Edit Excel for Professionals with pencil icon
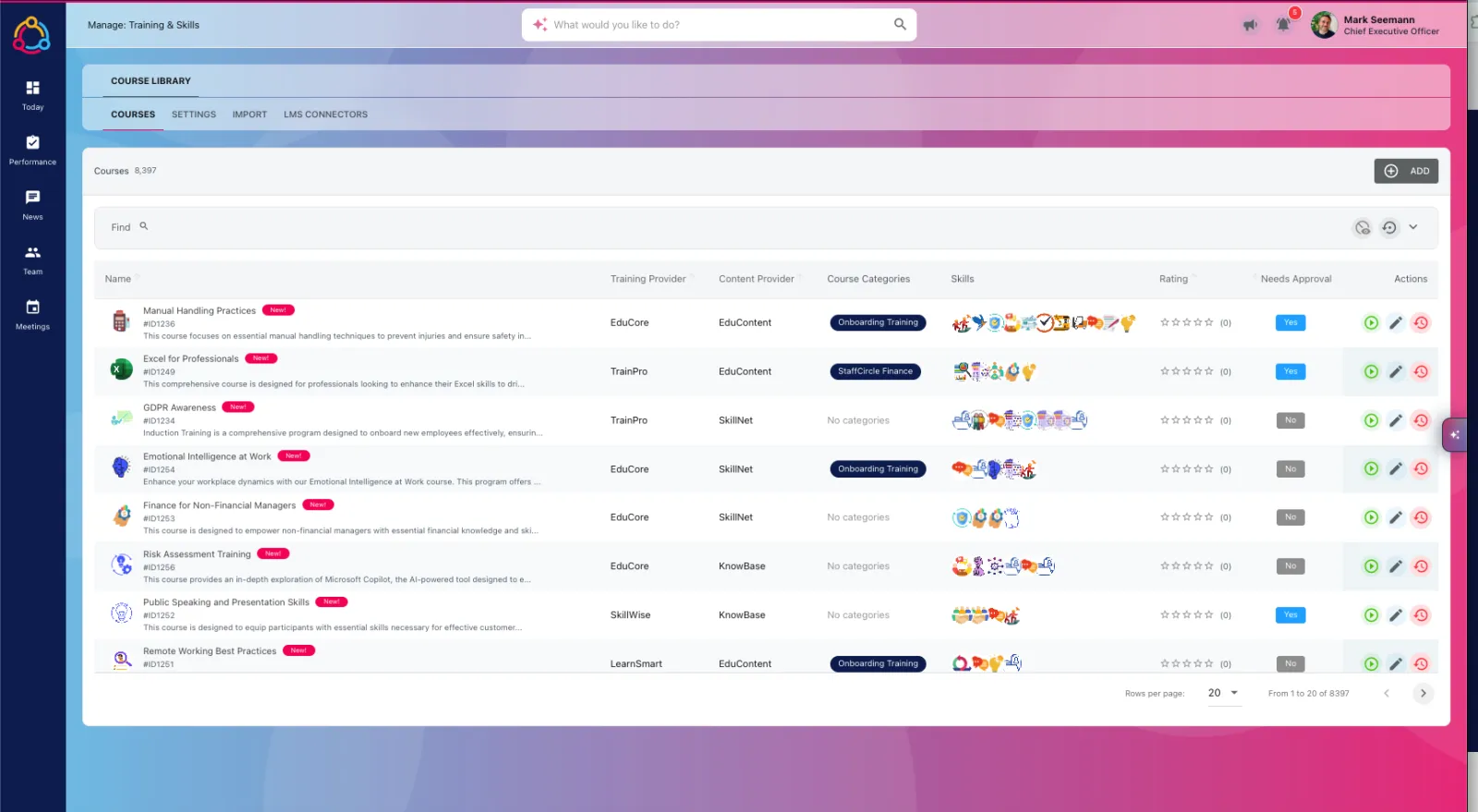Screen dimensions: 1478x812 [1396, 371]
